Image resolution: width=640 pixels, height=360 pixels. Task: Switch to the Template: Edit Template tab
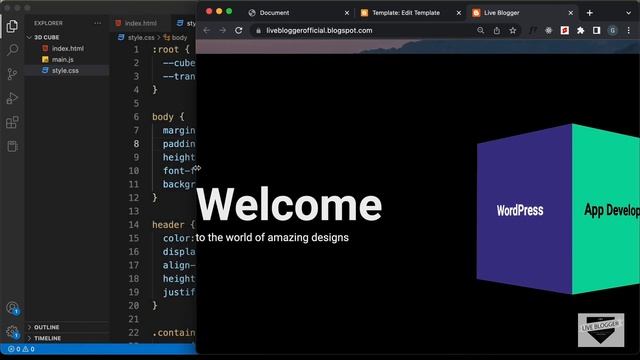tap(406, 13)
